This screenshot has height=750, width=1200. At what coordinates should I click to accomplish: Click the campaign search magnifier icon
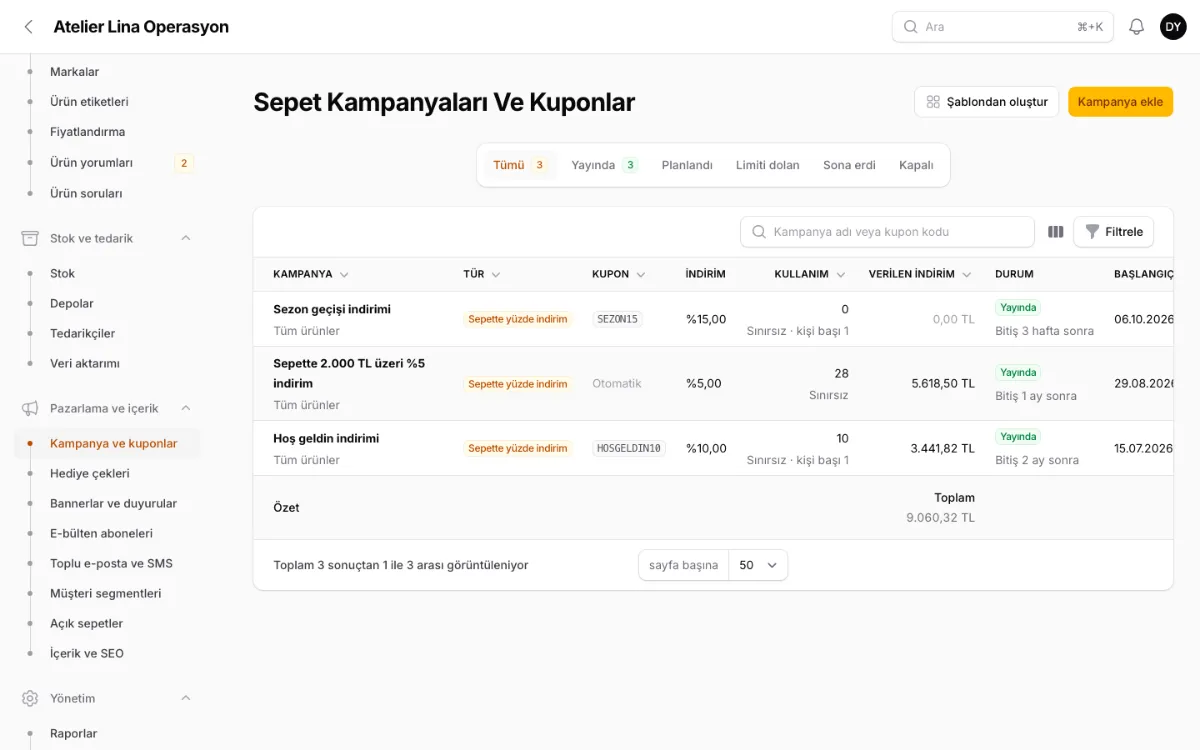pyautogui.click(x=759, y=232)
